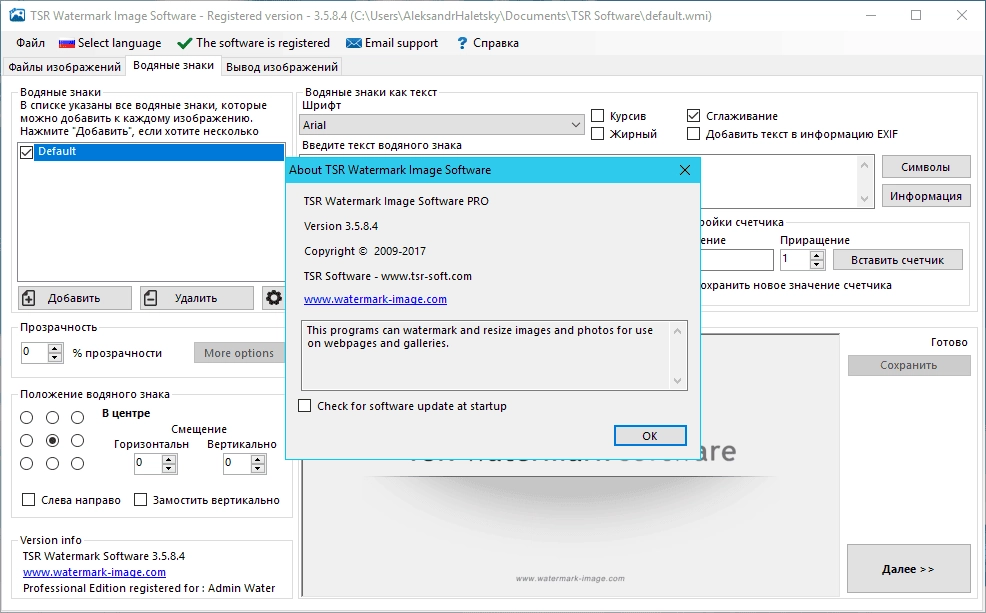Click the Далее >> button
The width and height of the screenshot is (986, 613).
[909, 568]
